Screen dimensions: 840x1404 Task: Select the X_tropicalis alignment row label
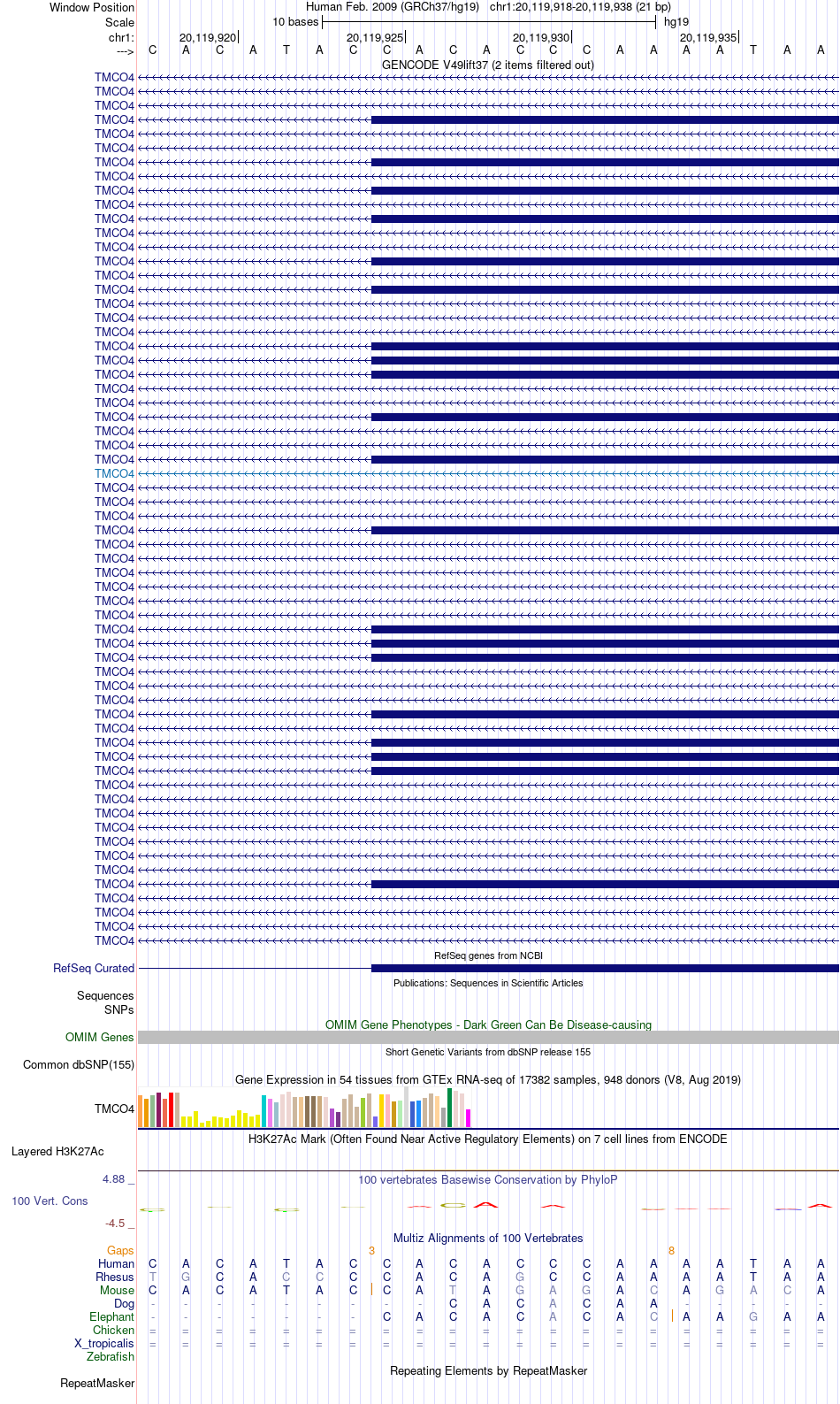[104, 1343]
